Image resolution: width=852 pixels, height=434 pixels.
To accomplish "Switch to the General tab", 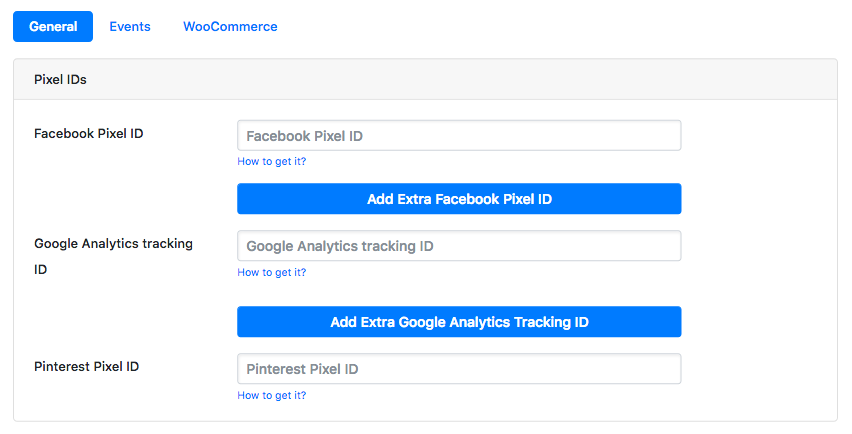I will click(x=53, y=27).
